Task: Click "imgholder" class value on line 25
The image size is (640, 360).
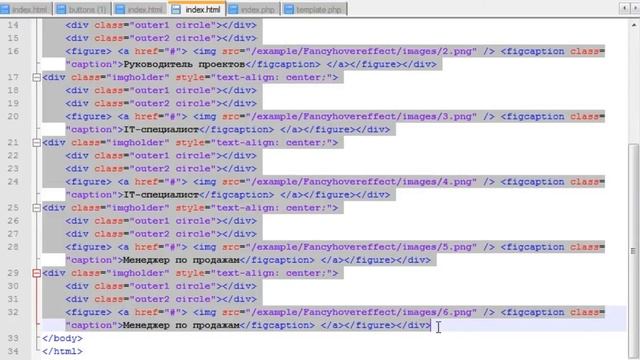Action: coord(138,208)
